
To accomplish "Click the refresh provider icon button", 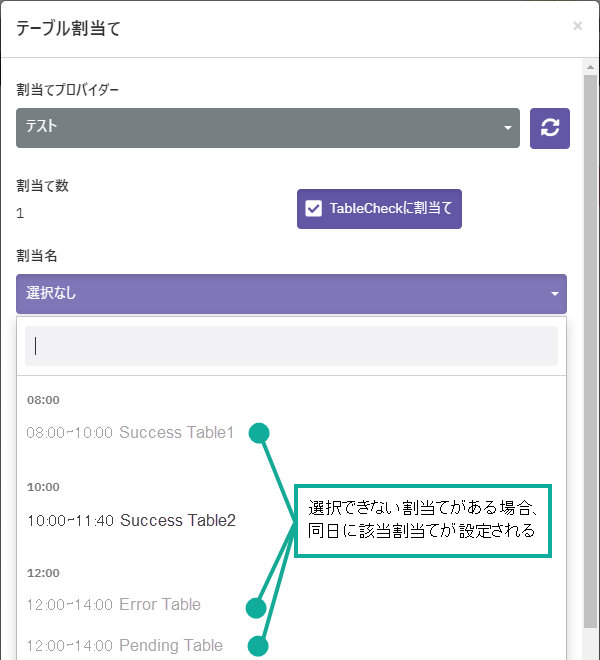I will [x=549, y=128].
